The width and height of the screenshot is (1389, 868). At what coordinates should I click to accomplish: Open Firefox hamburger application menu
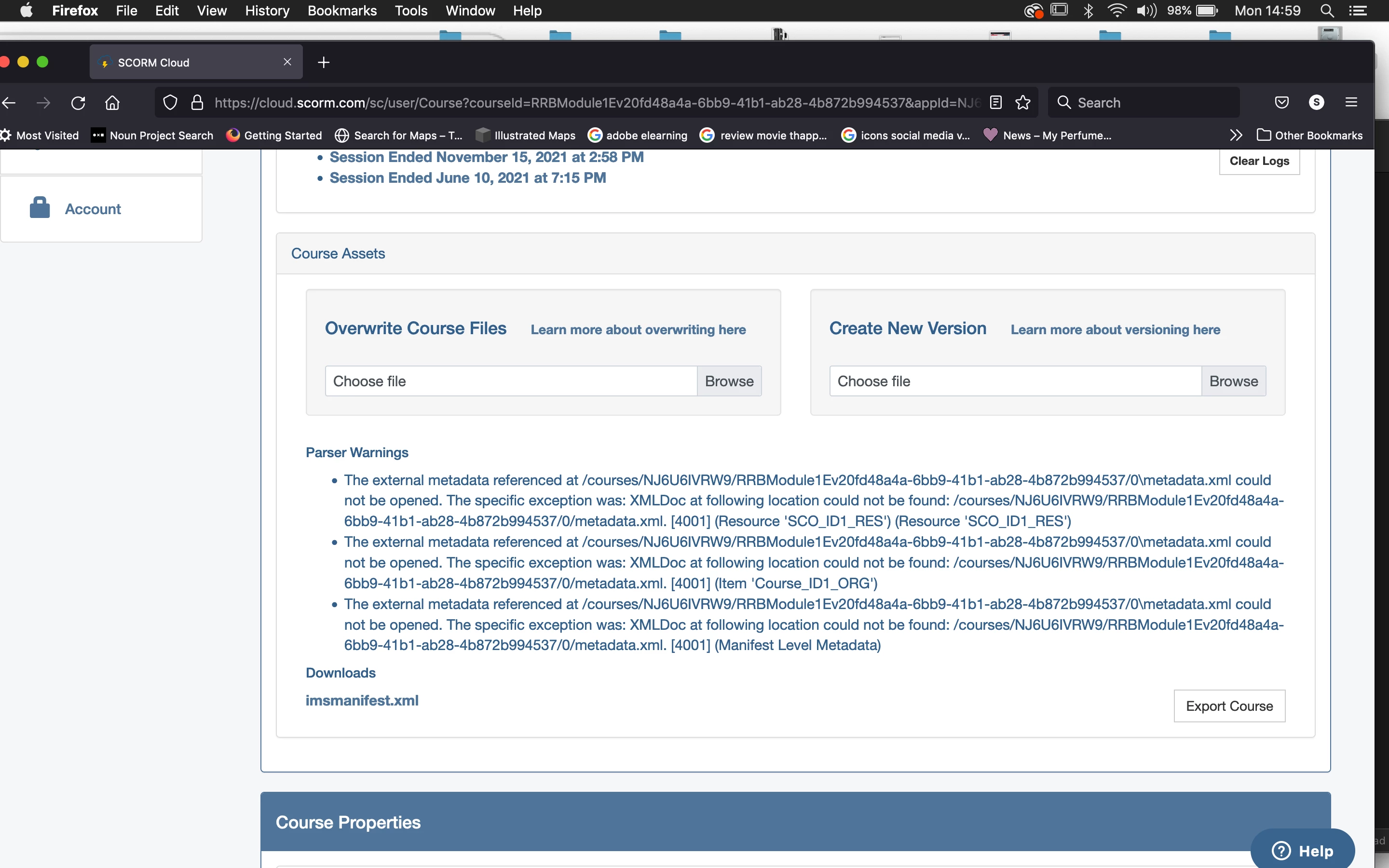(1351, 103)
